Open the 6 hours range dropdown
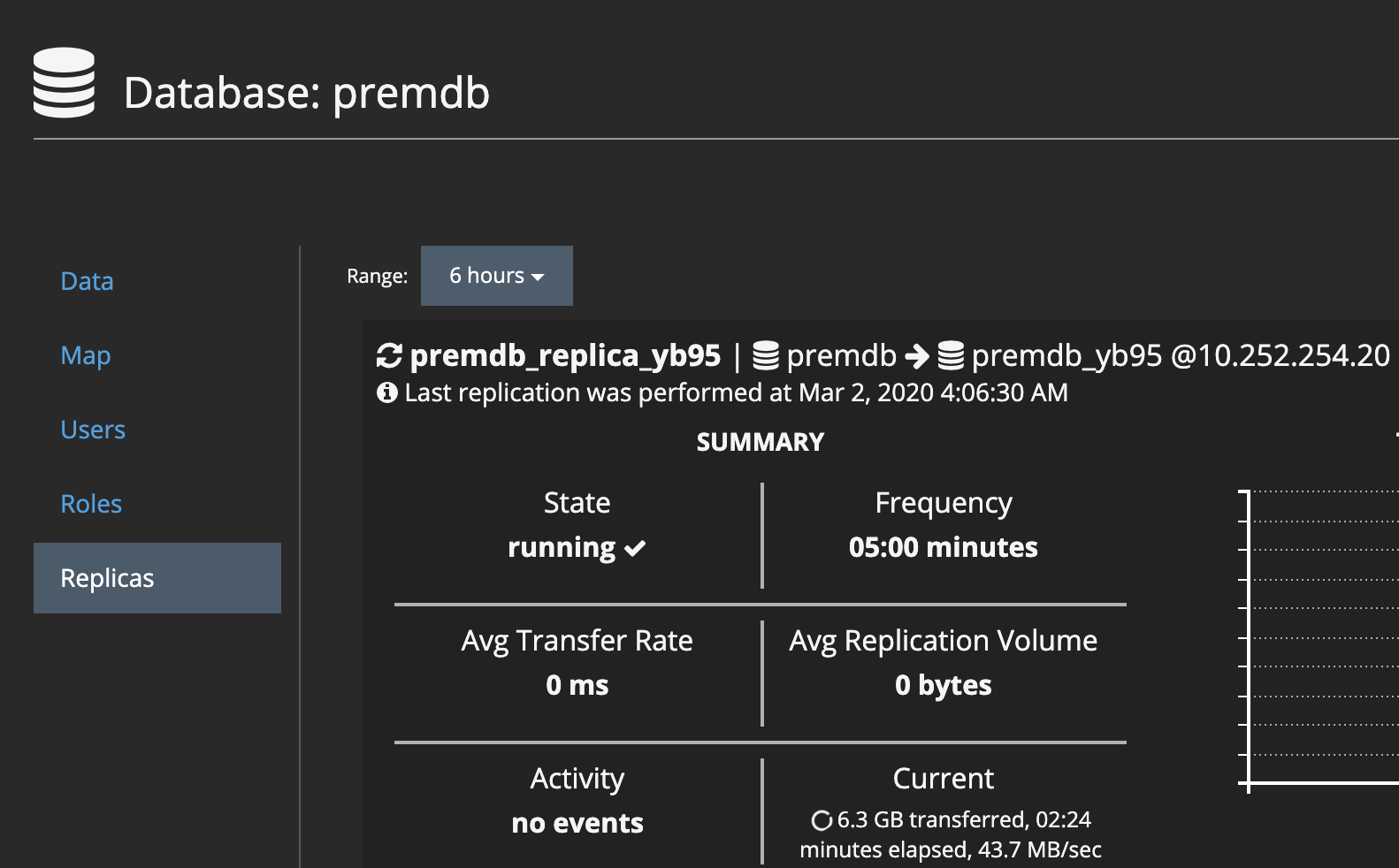The width and height of the screenshot is (1399, 868). pos(496,276)
